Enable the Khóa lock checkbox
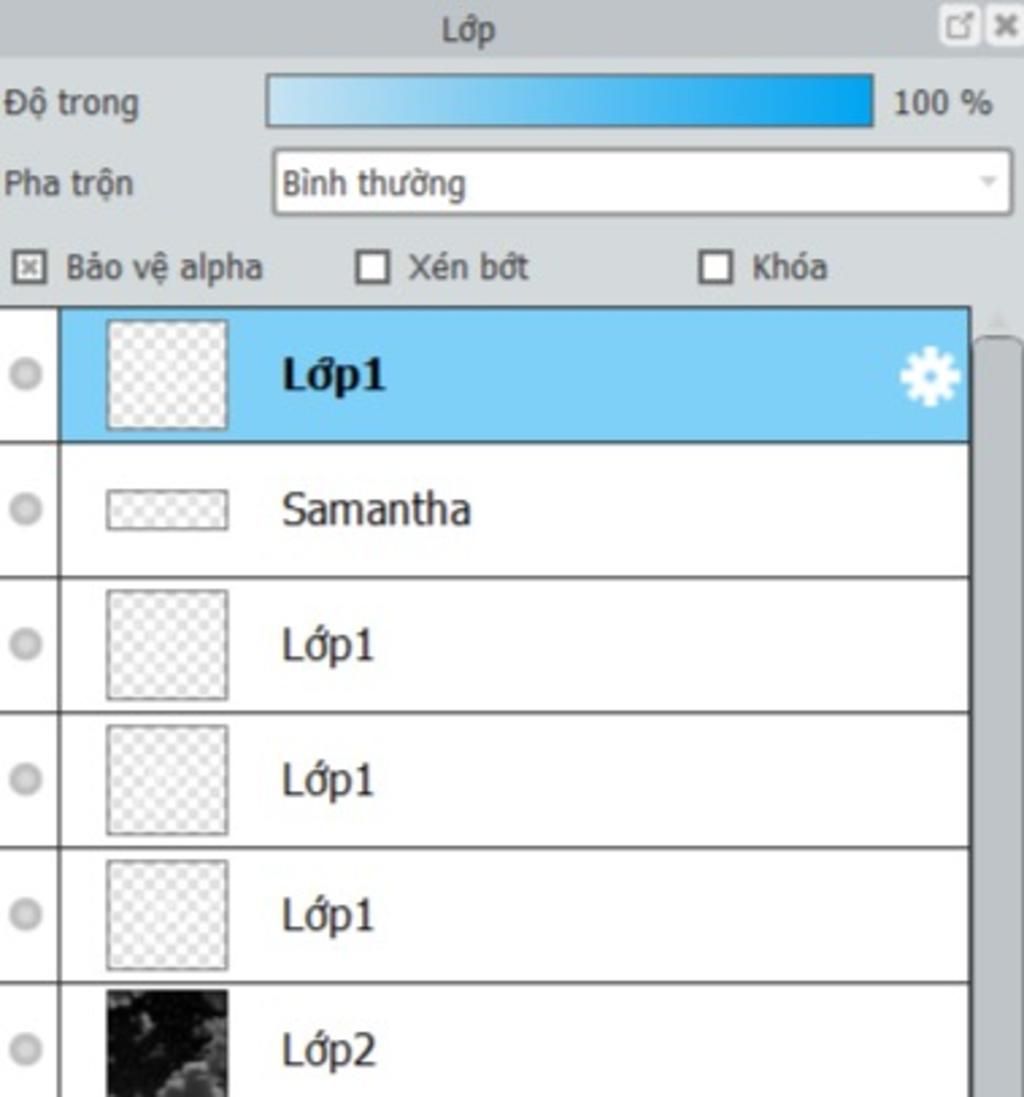 [716, 267]
